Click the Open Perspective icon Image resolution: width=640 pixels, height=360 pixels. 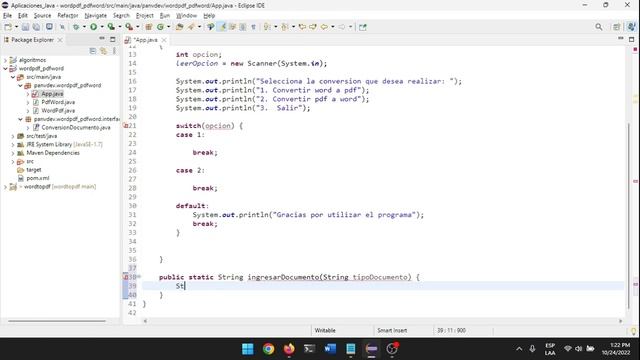point(617,27)
